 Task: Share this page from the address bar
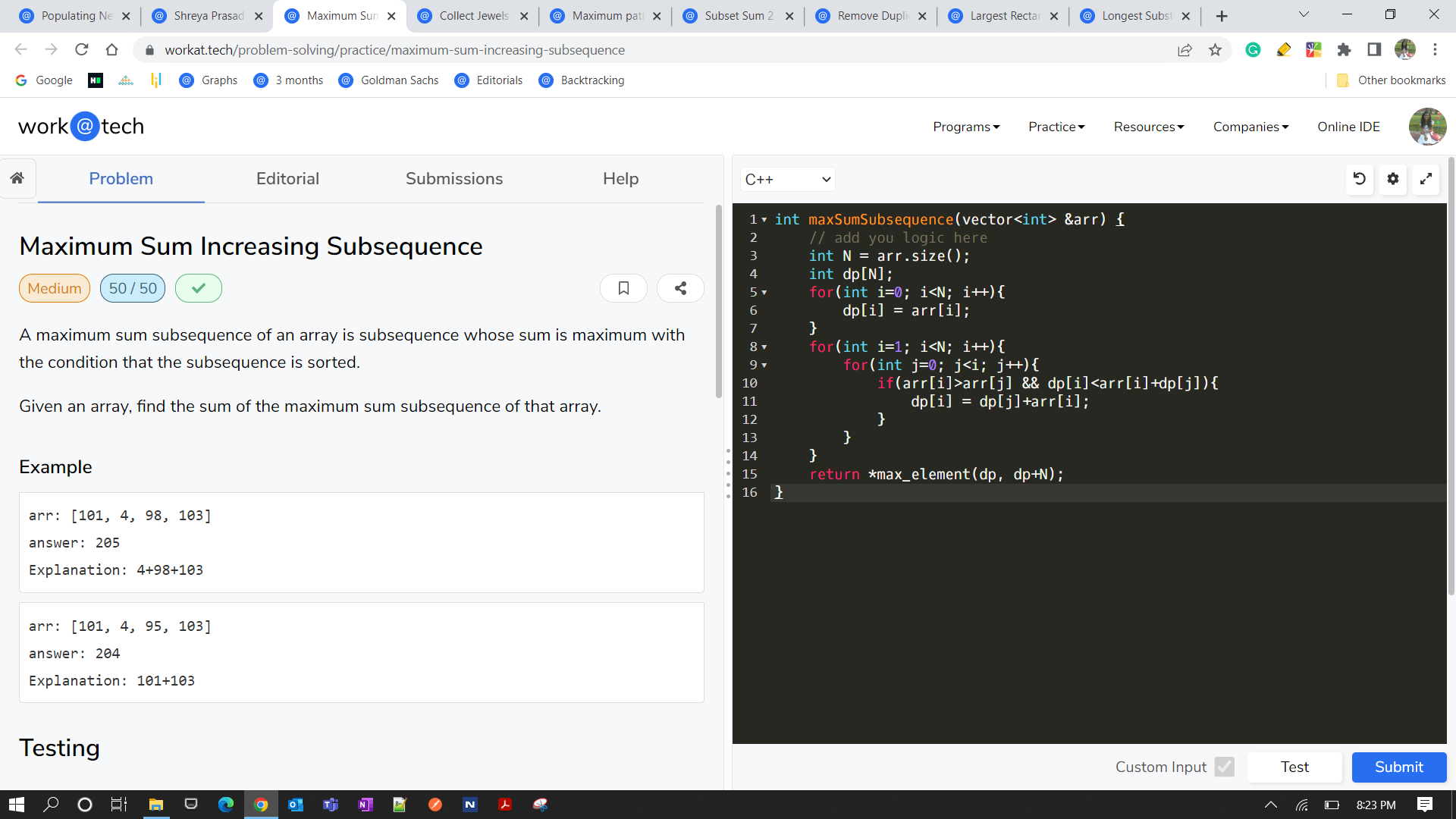click(x=1185, y=50)
